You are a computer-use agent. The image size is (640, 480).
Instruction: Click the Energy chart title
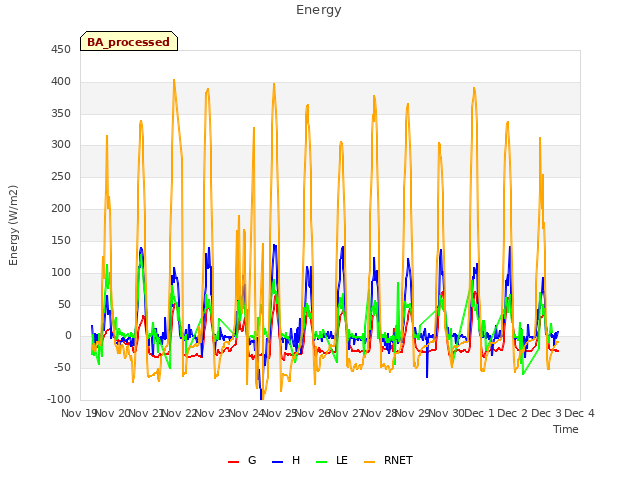(x=319, y=10)
